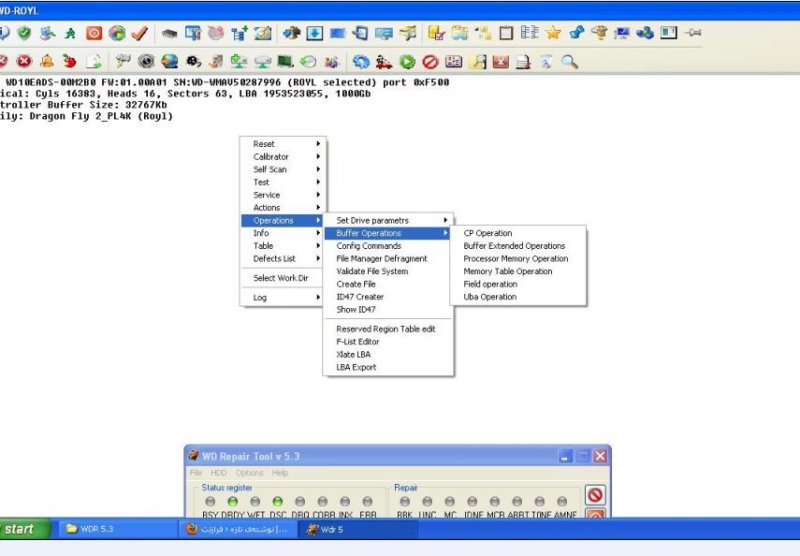Click the blue gear icon
This screenshot has width=800, height=556.
tap(361, 62)
